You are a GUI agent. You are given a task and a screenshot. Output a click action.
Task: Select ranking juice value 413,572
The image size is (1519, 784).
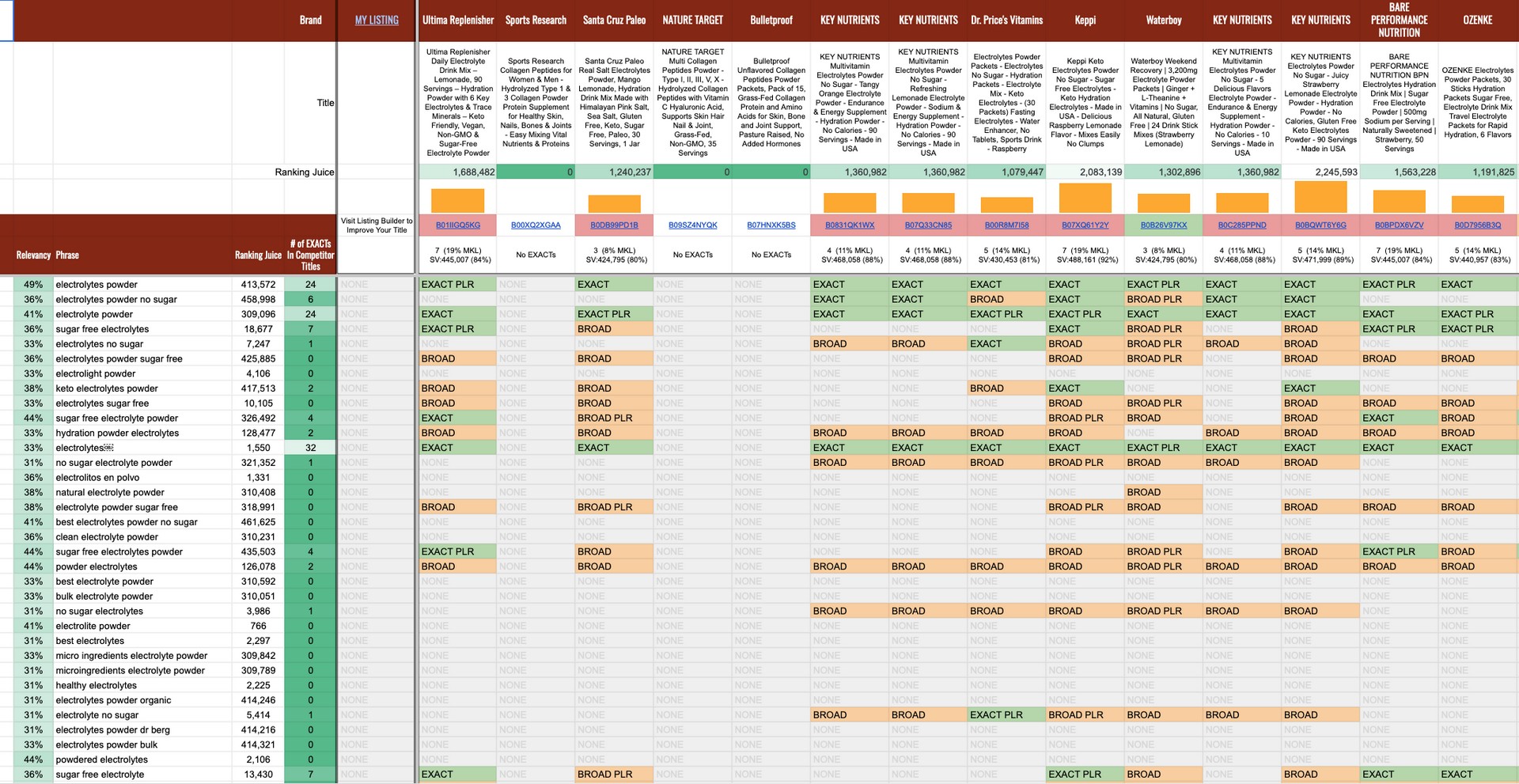[259, 285]
